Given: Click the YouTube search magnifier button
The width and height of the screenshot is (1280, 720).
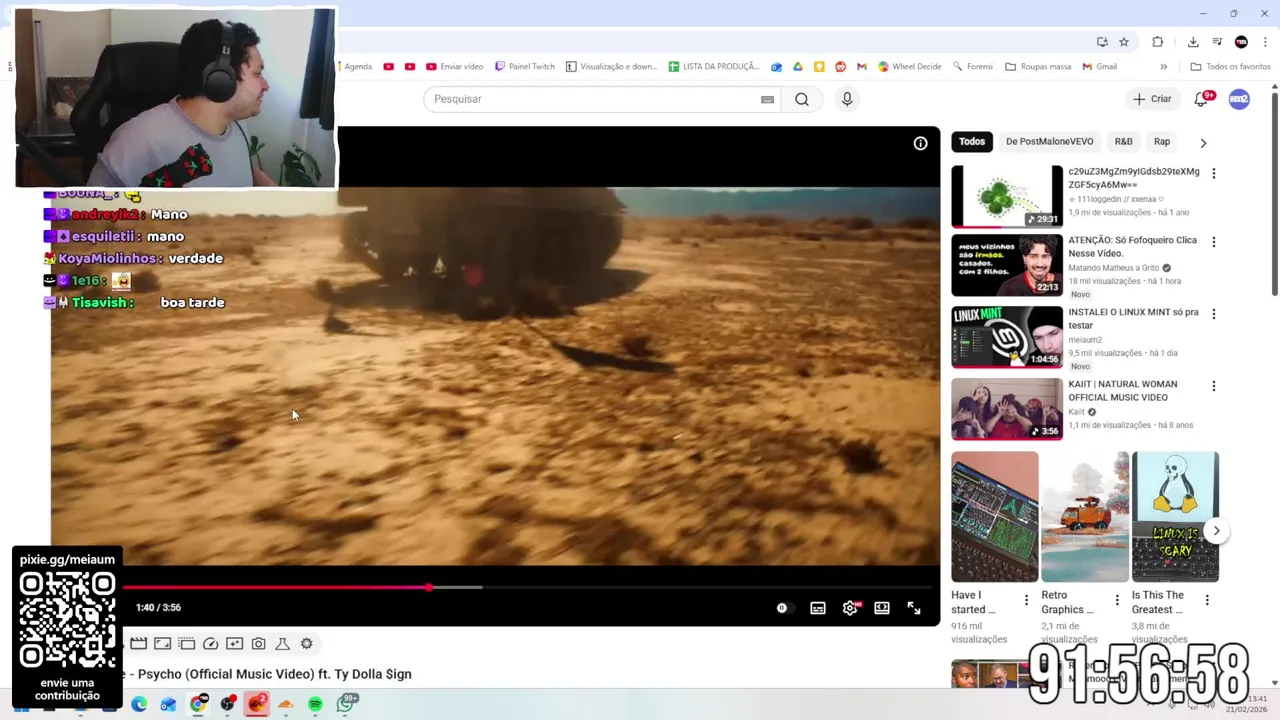Looking at the screenshot, I should pyautogui.click(x=802, y=99).
